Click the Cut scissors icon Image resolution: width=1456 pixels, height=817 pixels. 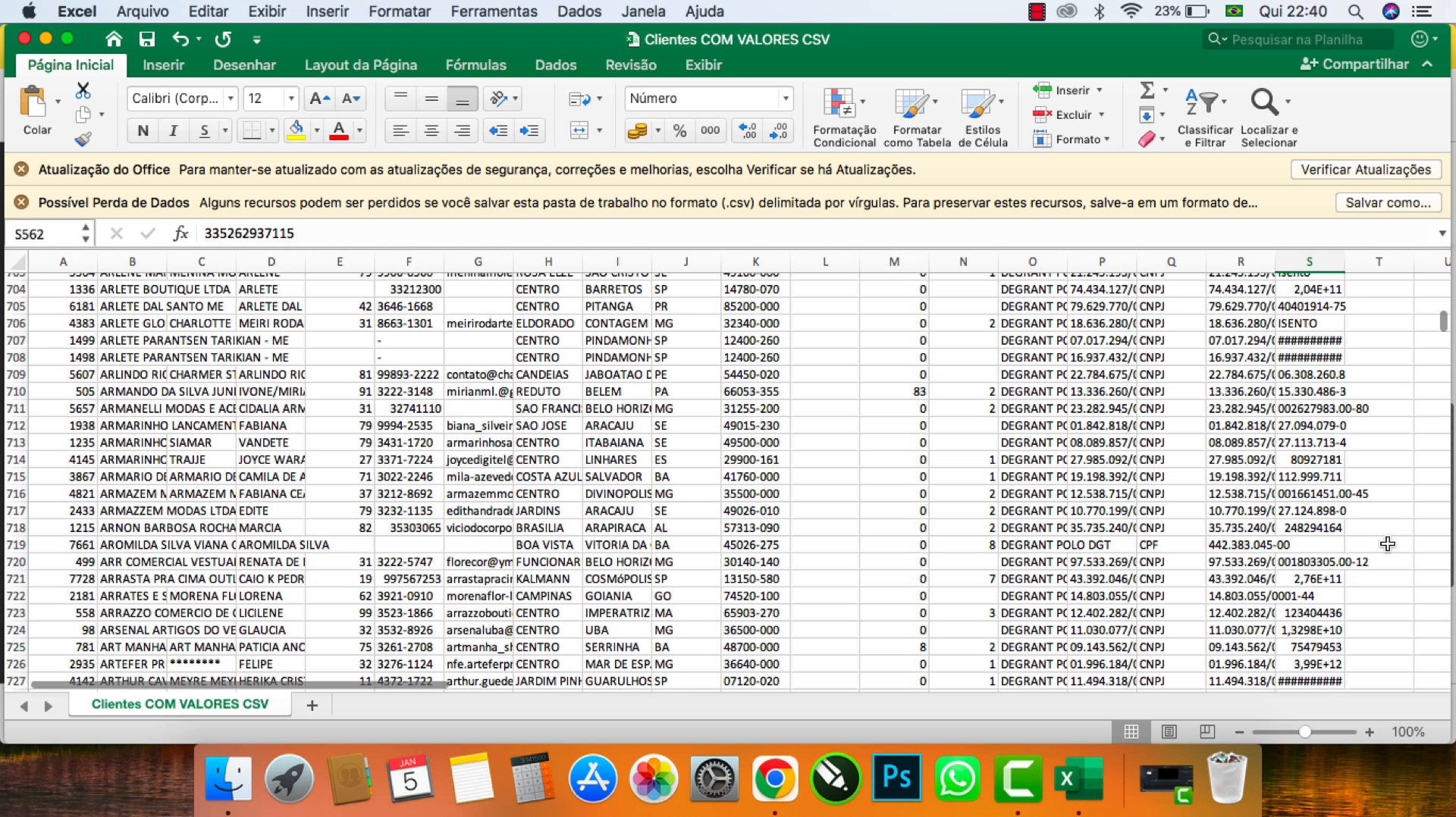[83, 91]
